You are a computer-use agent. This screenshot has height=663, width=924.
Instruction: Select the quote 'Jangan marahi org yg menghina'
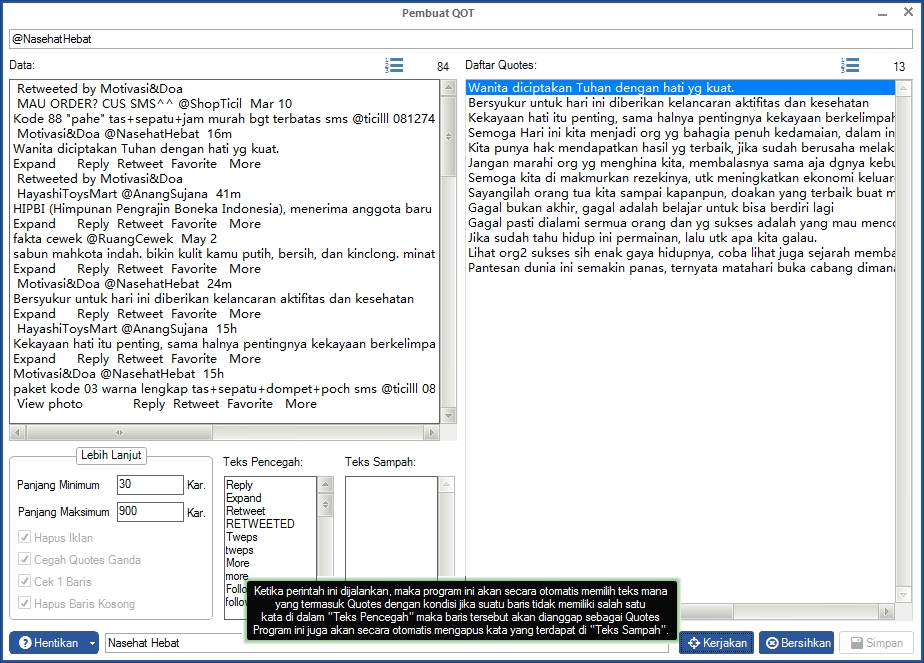click(x=681, y=163)
